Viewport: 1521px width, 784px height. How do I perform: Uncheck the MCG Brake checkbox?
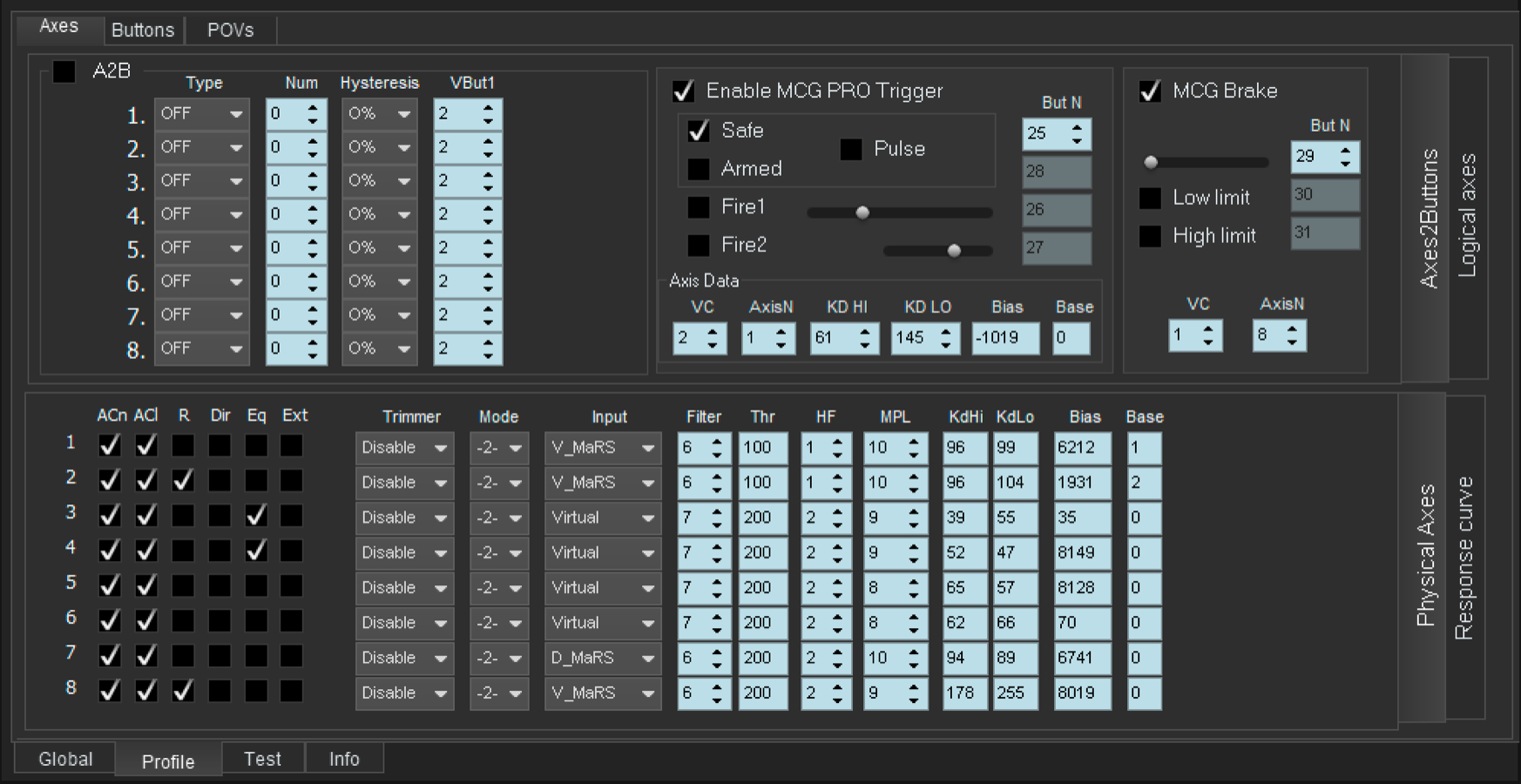[x=1150, y=91]
